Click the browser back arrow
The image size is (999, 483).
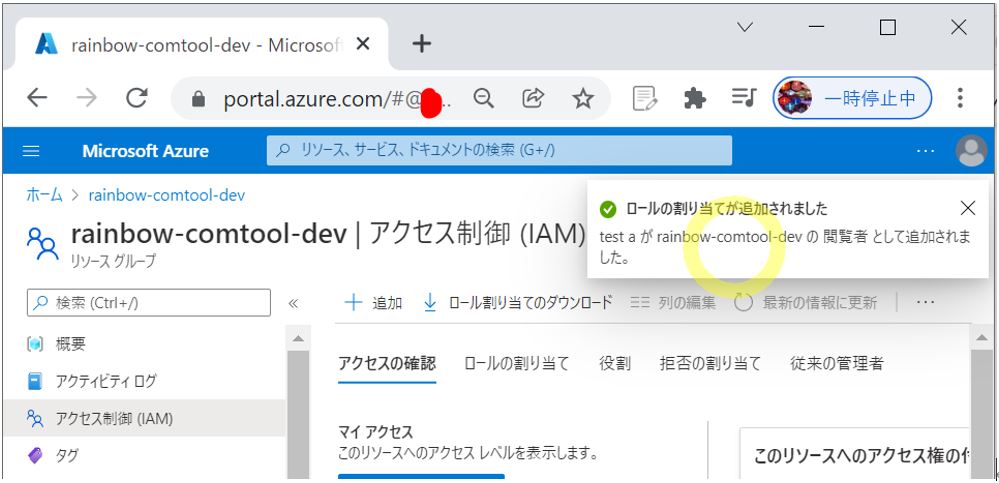click(37, 98)
